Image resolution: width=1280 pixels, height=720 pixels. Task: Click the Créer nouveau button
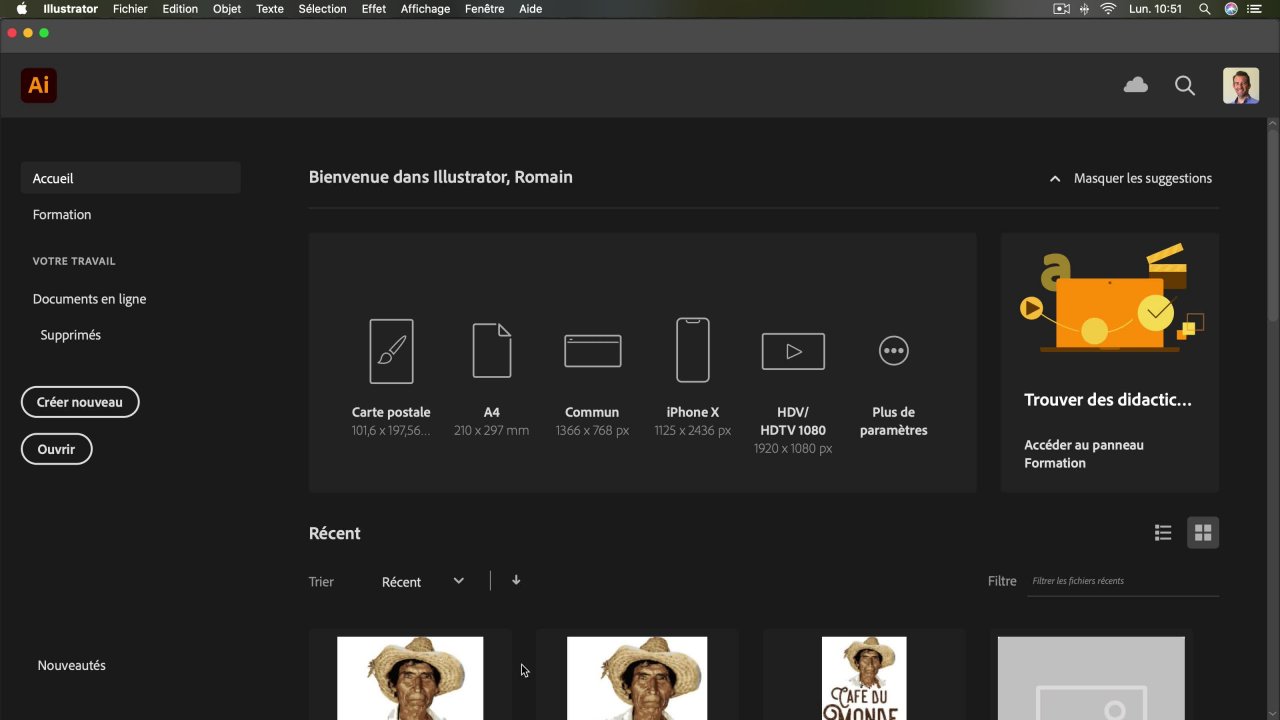tap(80, 402)
